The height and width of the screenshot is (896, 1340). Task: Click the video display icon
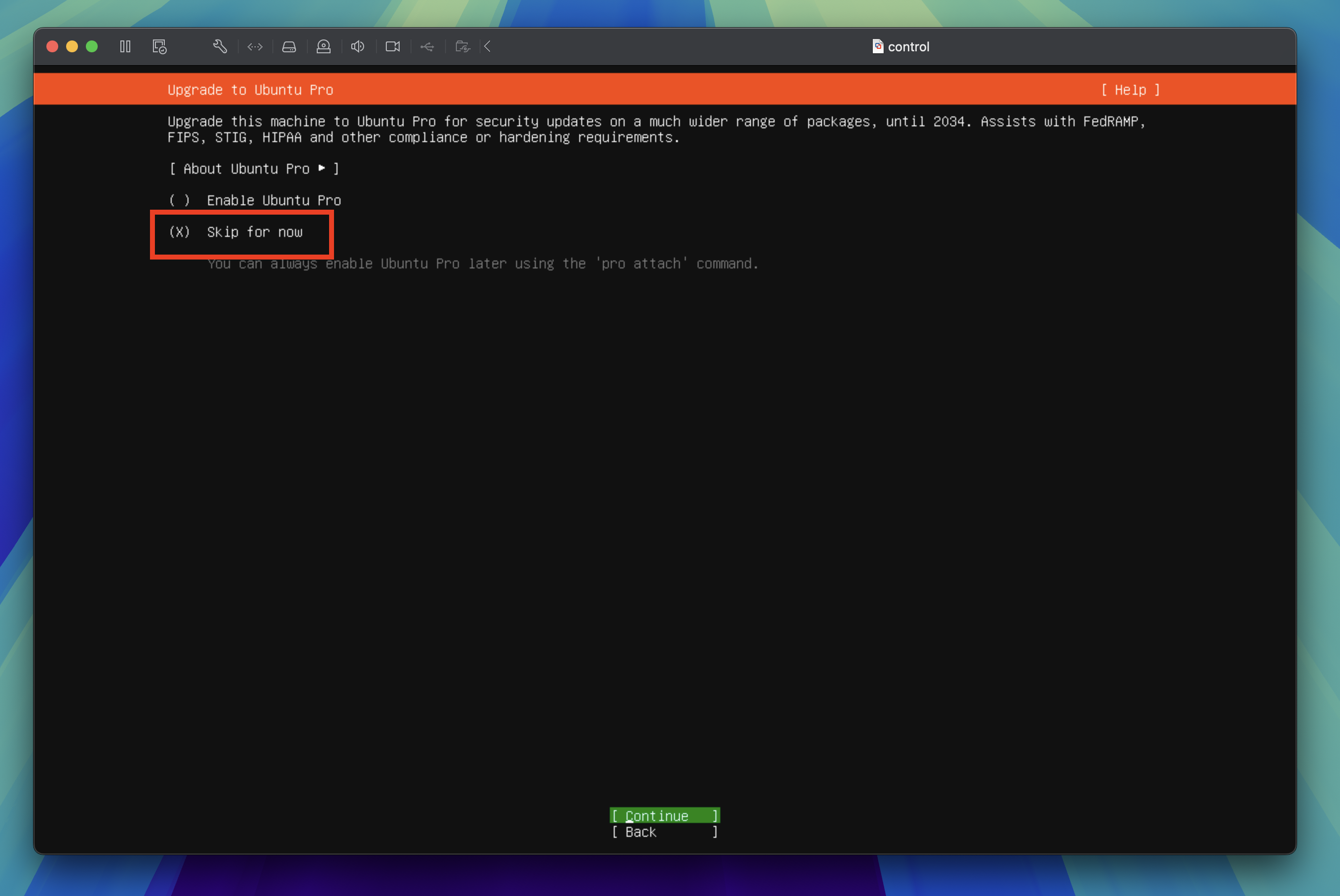pos(393,47)
